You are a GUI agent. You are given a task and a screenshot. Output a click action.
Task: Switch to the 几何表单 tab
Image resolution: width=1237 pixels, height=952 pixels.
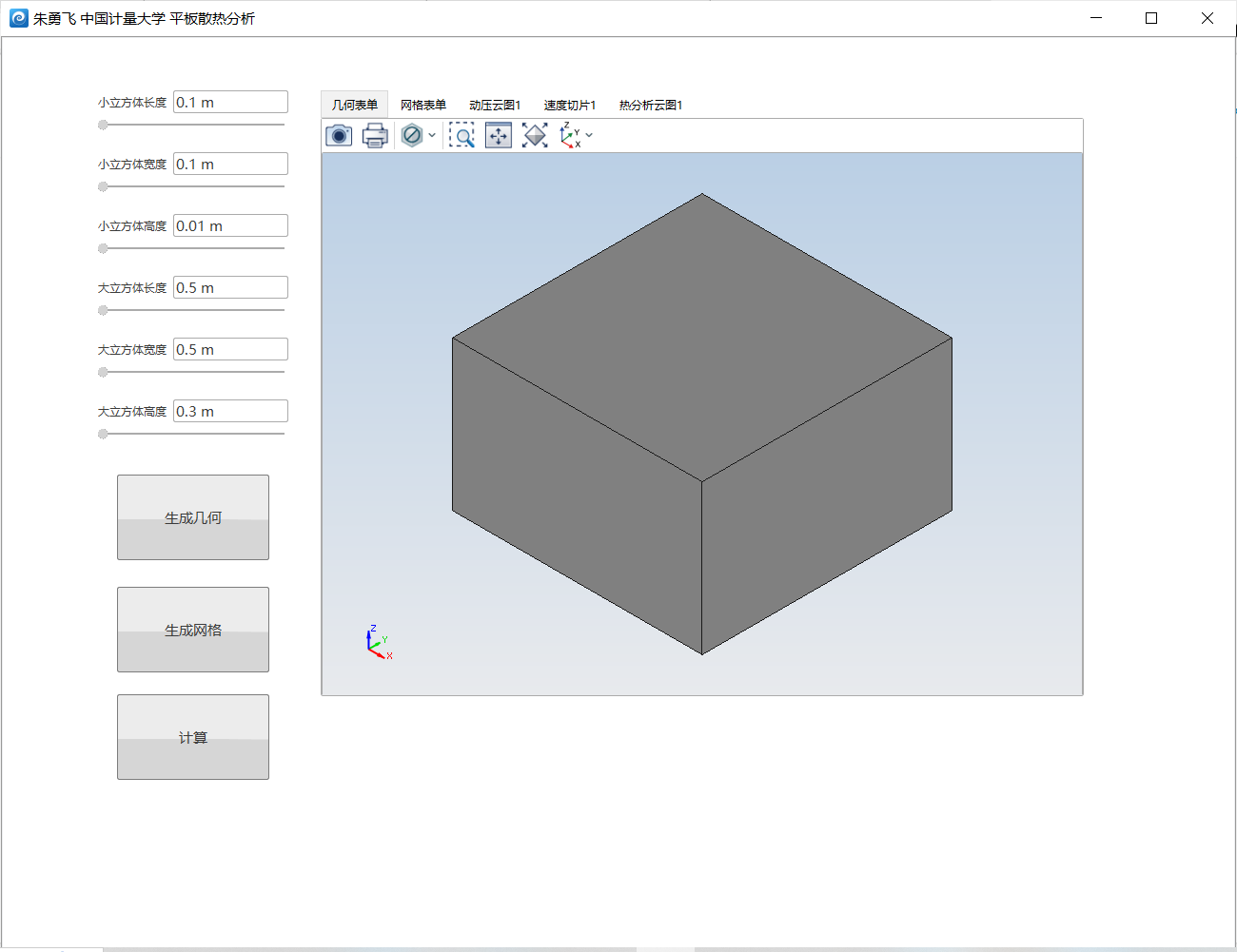click(x=355, y=105)
